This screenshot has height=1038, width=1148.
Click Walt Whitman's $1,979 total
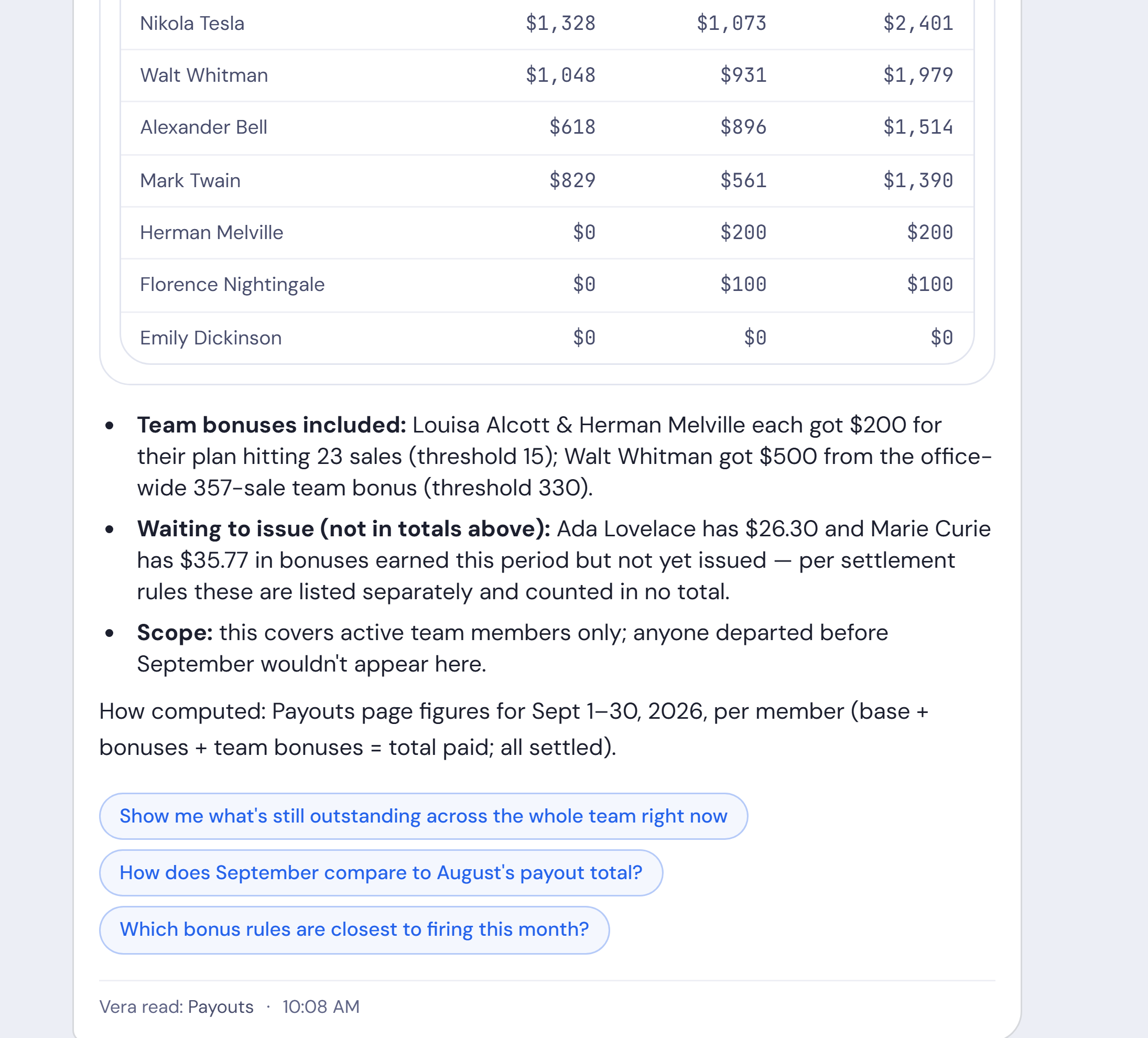[918, 75]
